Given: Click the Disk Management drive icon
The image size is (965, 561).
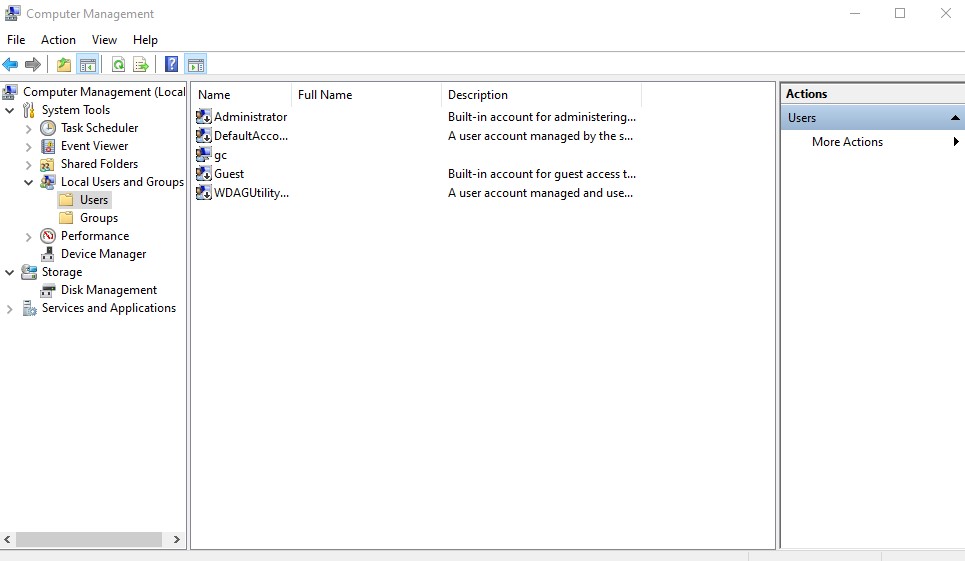Looking at the screenshot, I should (x=47, y=290).
